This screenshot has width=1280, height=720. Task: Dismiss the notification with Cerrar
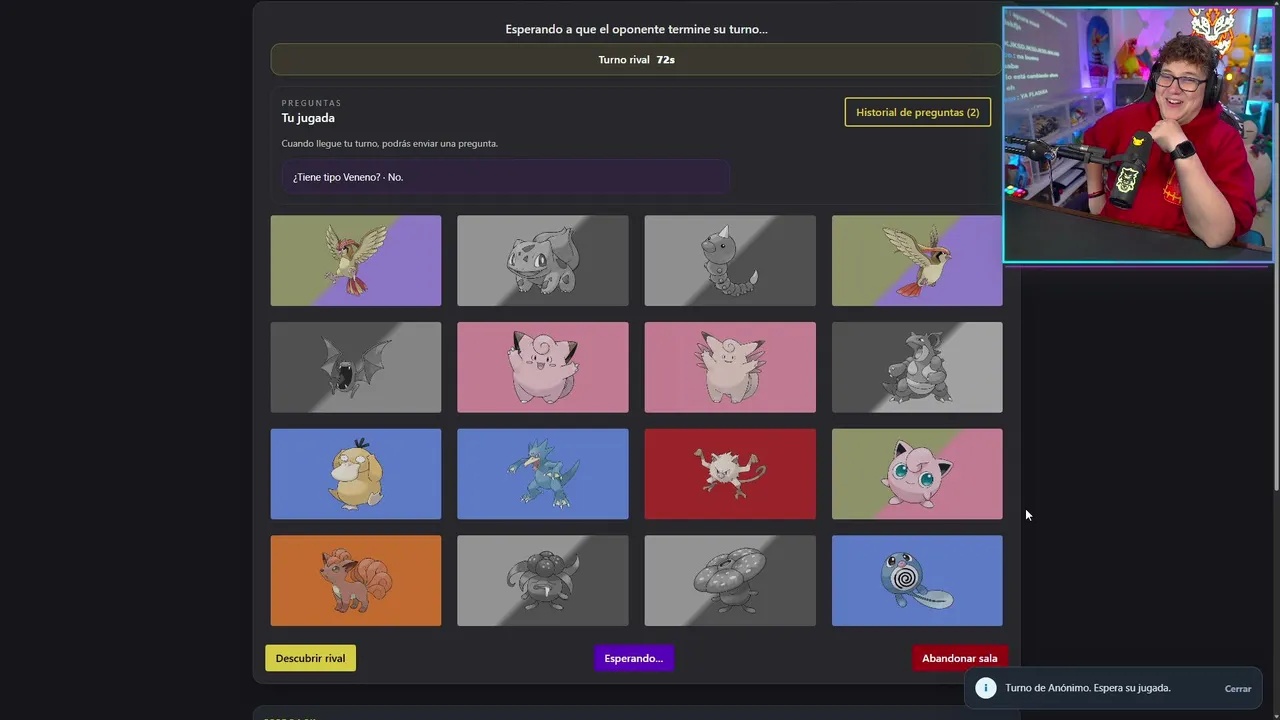[x=1238, y=688]
